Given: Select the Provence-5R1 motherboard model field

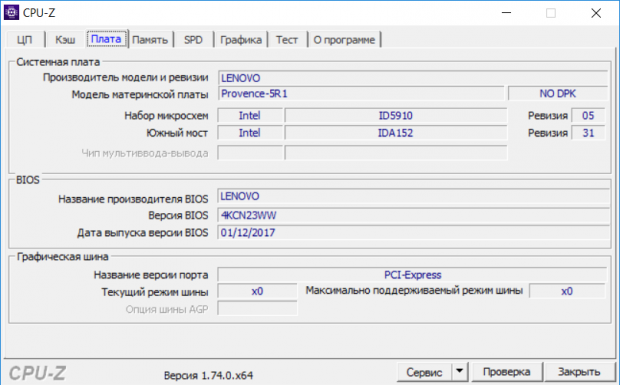Looking at the screenshot, I should coord(361,94).
